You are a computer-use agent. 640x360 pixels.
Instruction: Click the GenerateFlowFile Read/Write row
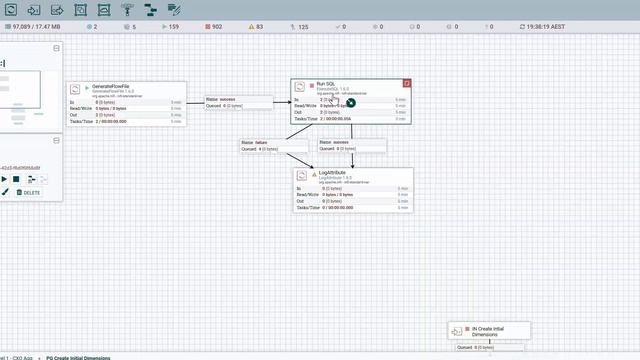pyautogui.click(x=126, y=109)
